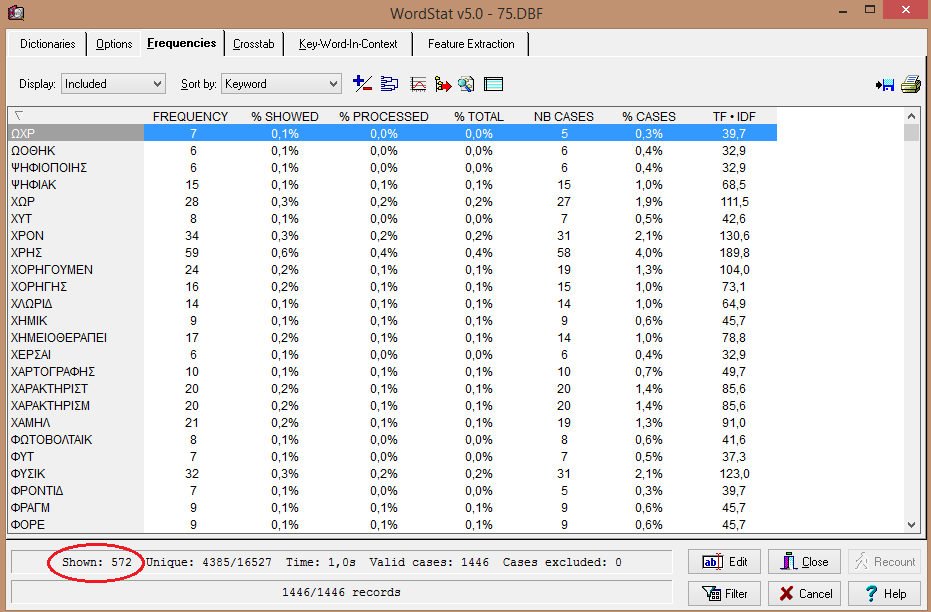Select the ΧΕΡΣΑΙ keyword row

(x=392, y=354)
